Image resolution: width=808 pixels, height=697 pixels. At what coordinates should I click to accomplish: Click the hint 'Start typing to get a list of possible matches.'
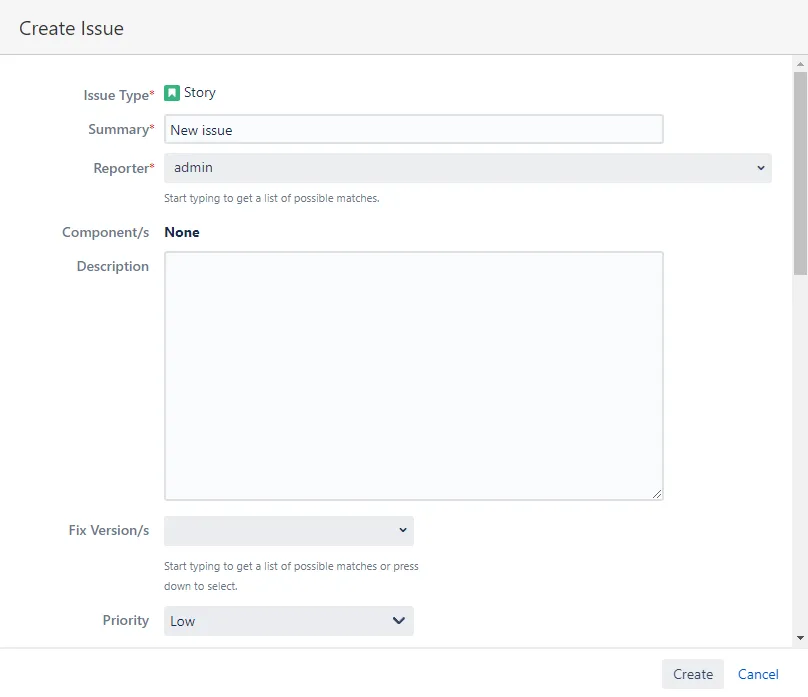pyautogui.click(x=272, y=198)
